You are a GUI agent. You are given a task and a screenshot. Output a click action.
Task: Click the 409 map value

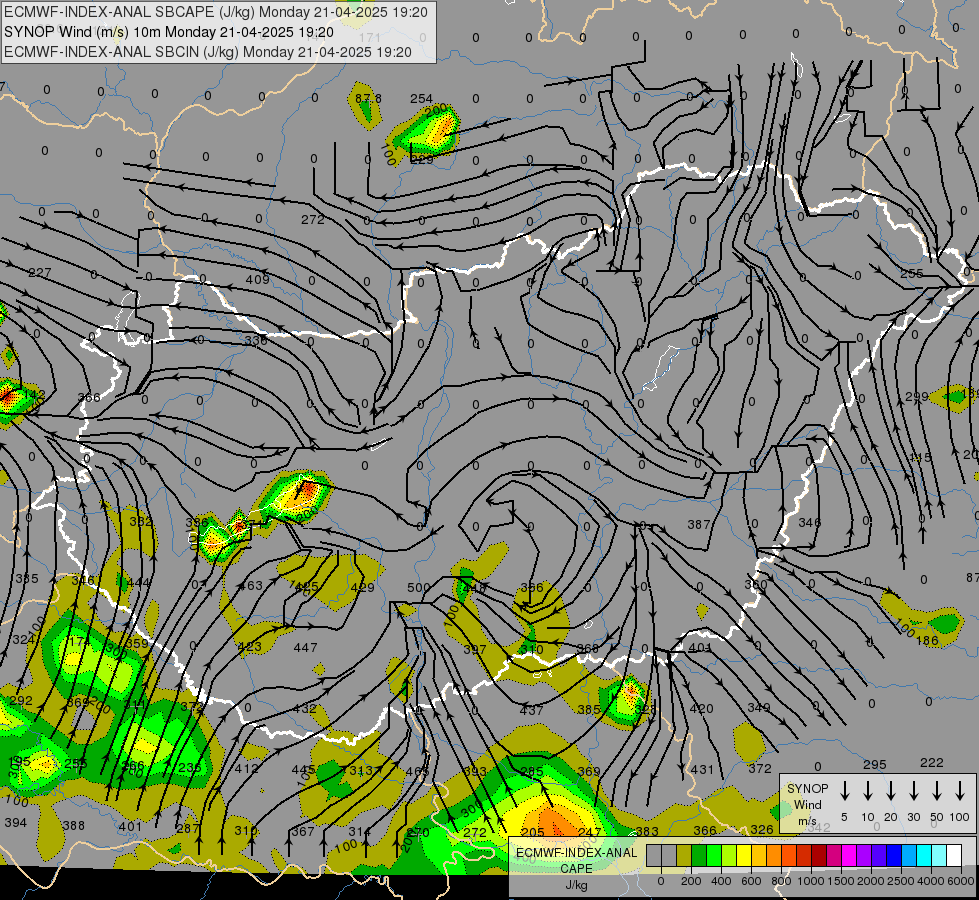257,279
